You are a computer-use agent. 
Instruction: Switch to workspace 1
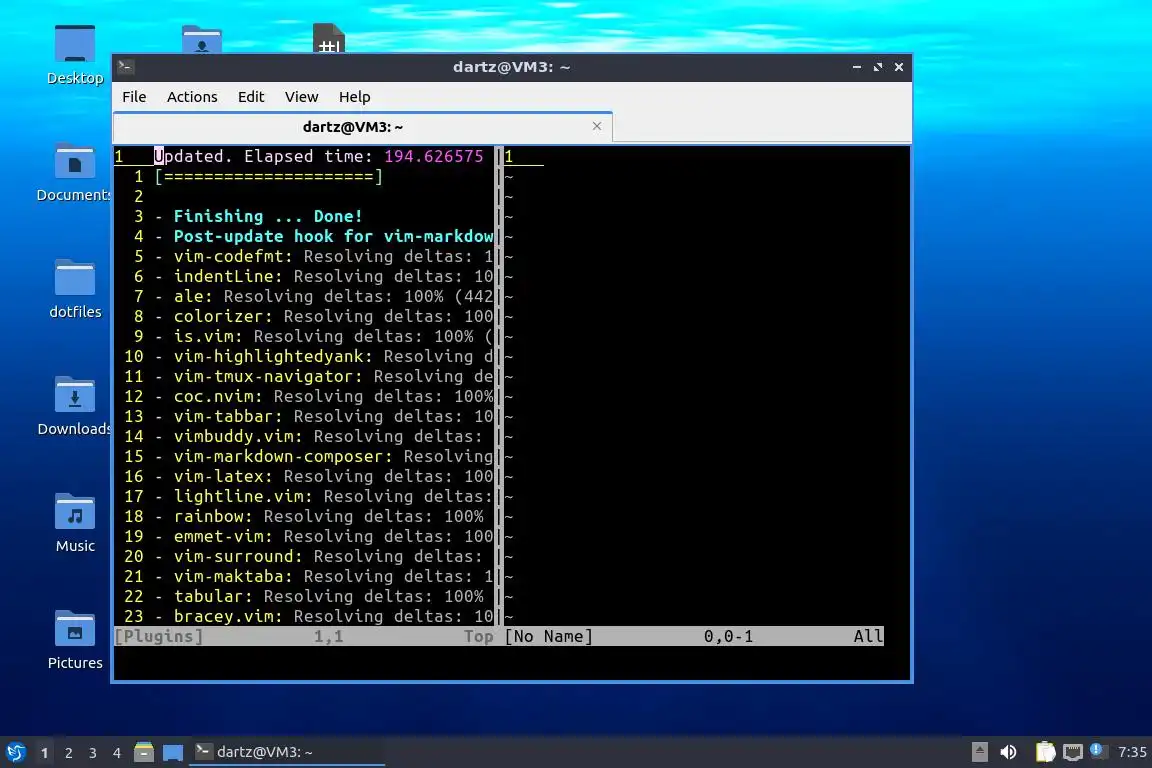point(44,753)
